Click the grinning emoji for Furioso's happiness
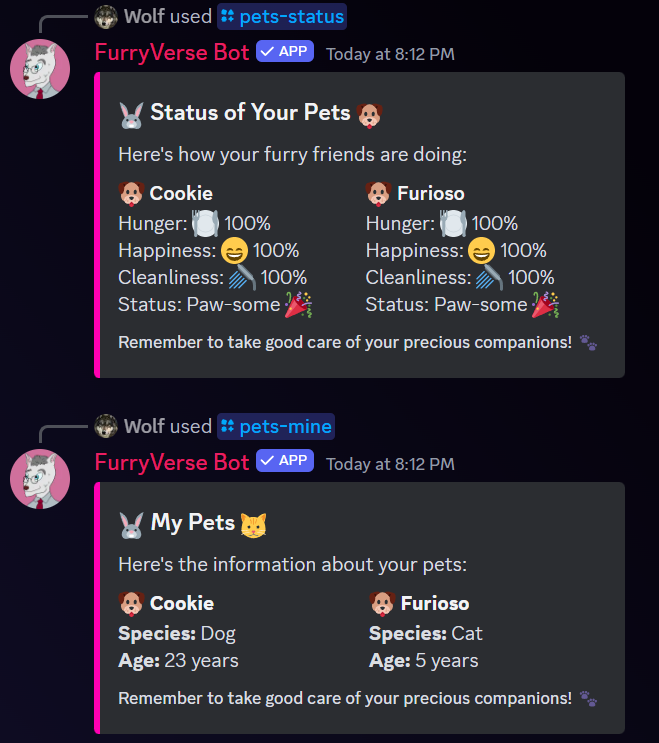The width and height of the screenshot is (659, 743). click(x=481, y=250)
